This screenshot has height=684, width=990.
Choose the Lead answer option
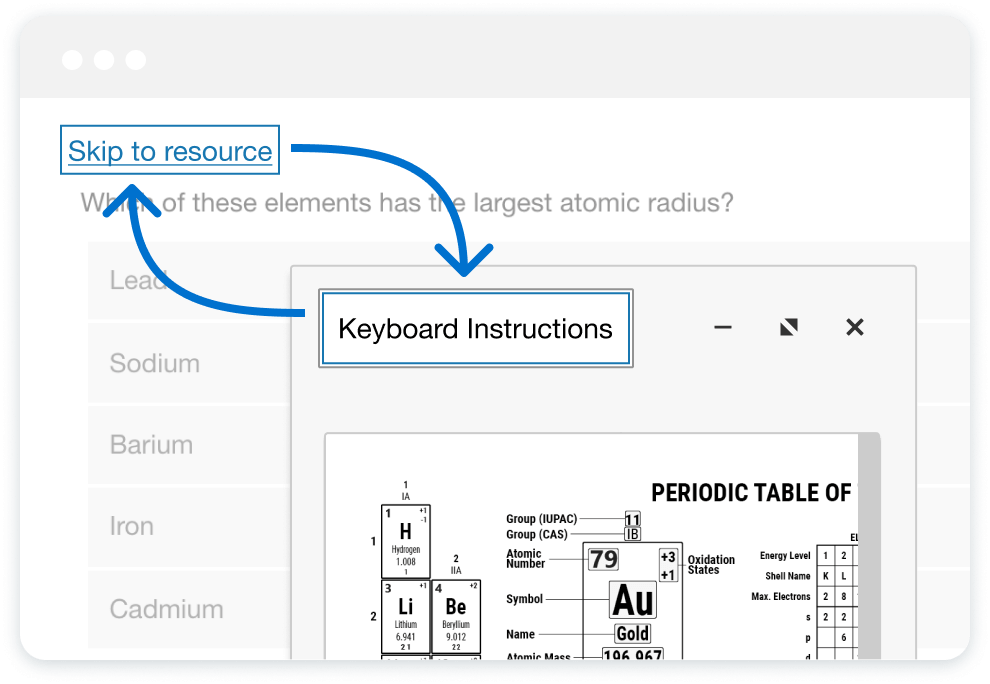tap(189, 280)
